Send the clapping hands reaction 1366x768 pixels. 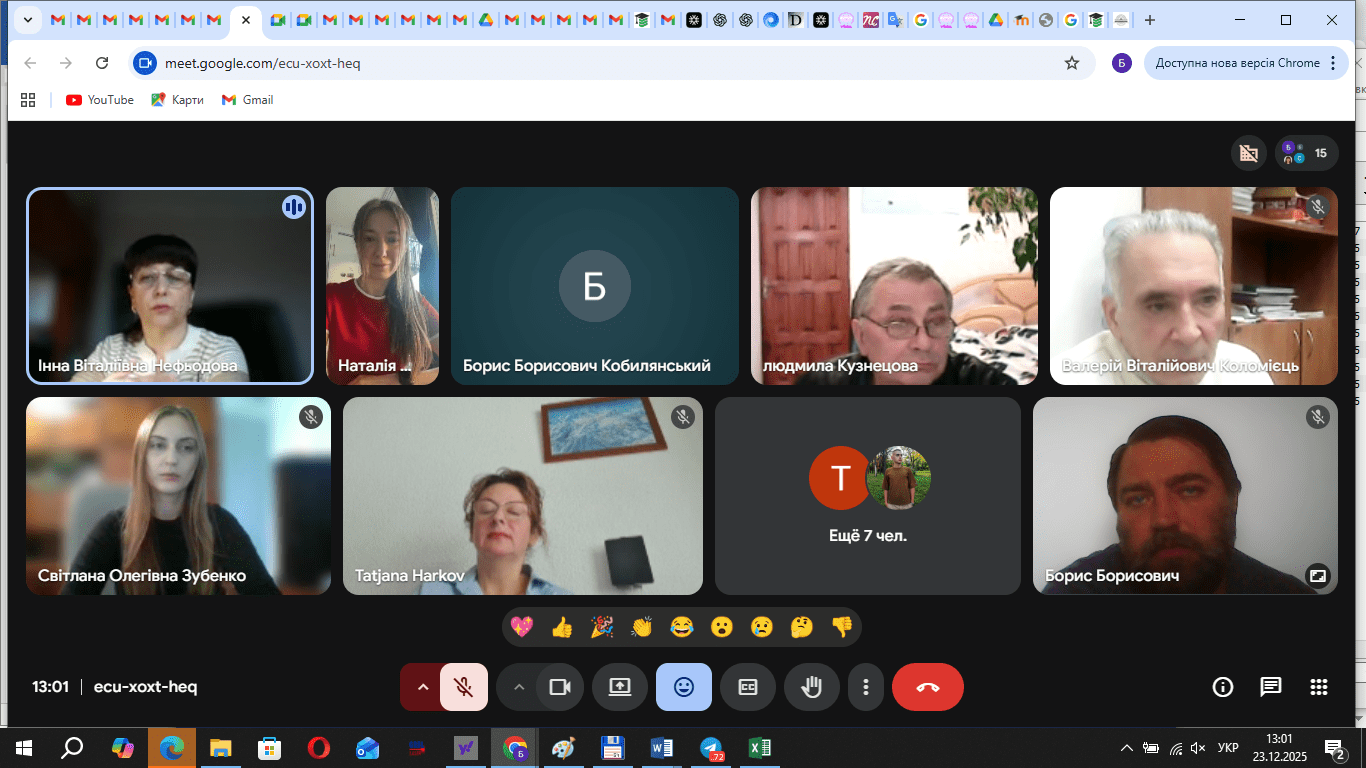pyautogui.click(x=641, y=627)
